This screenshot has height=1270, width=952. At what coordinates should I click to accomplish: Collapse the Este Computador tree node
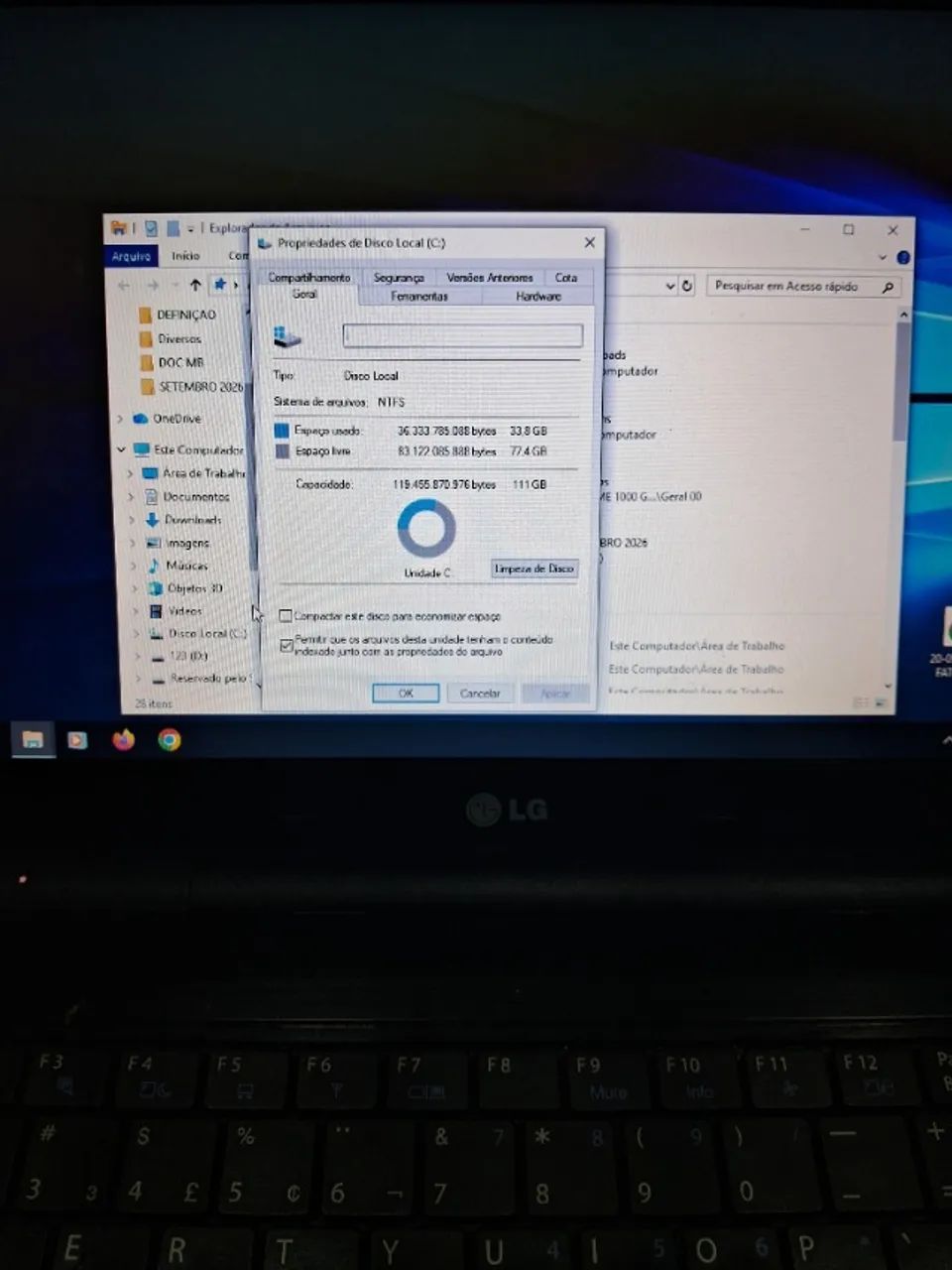[121, 449]
